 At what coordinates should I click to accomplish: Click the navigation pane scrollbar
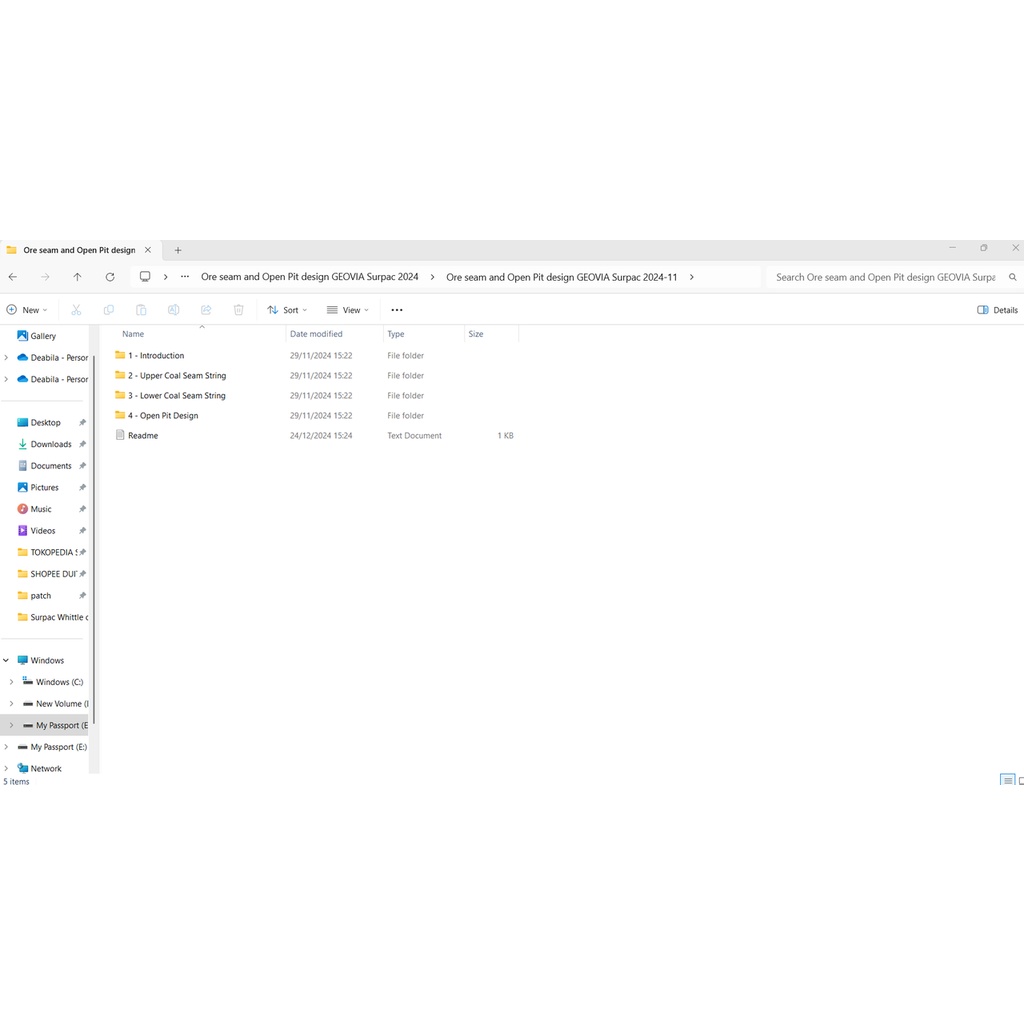pos(94,539)
